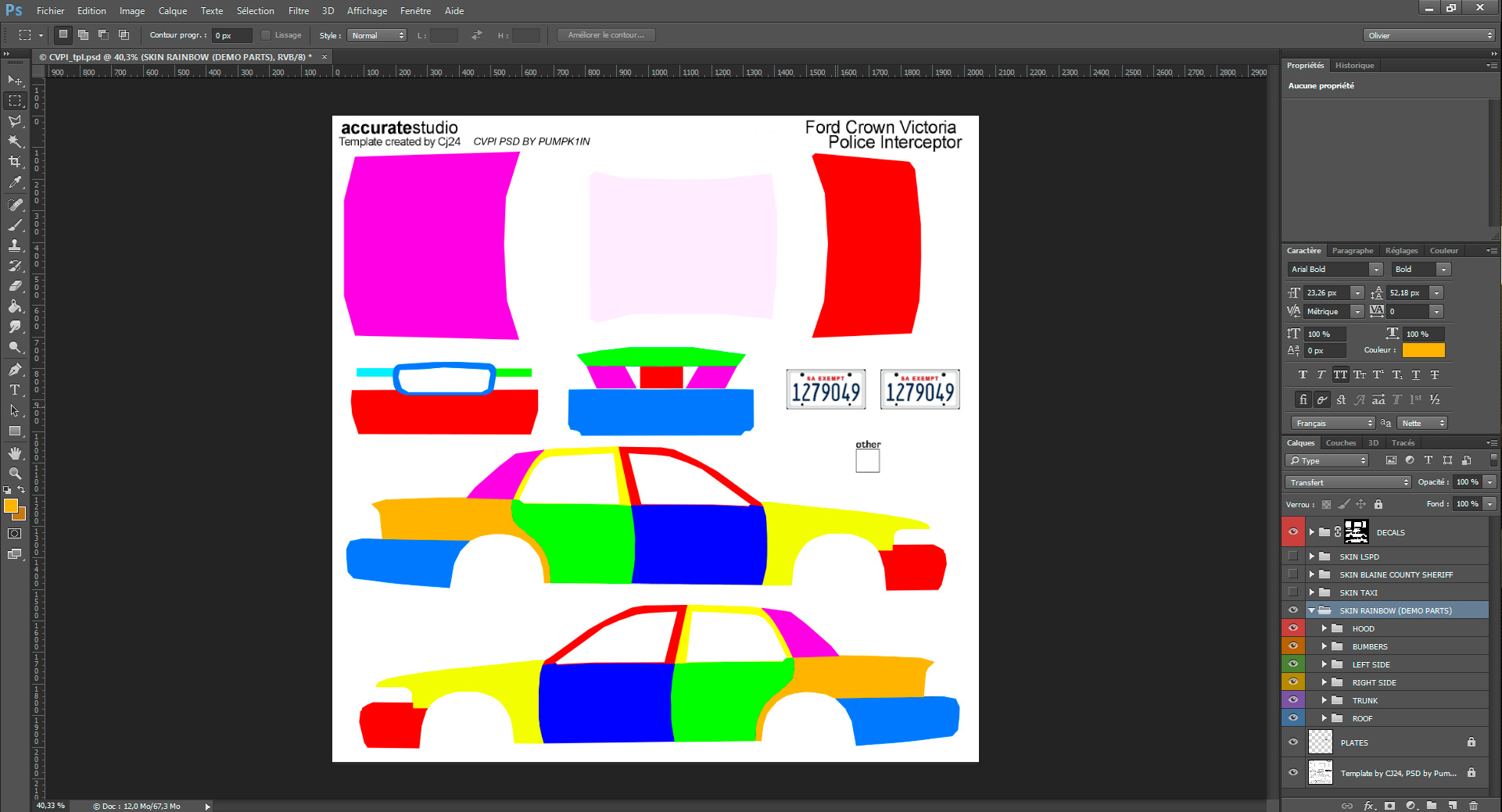The height and width of the screenshot is (812, 1502).
Task: Select the Hand tool
Action: 15,453
